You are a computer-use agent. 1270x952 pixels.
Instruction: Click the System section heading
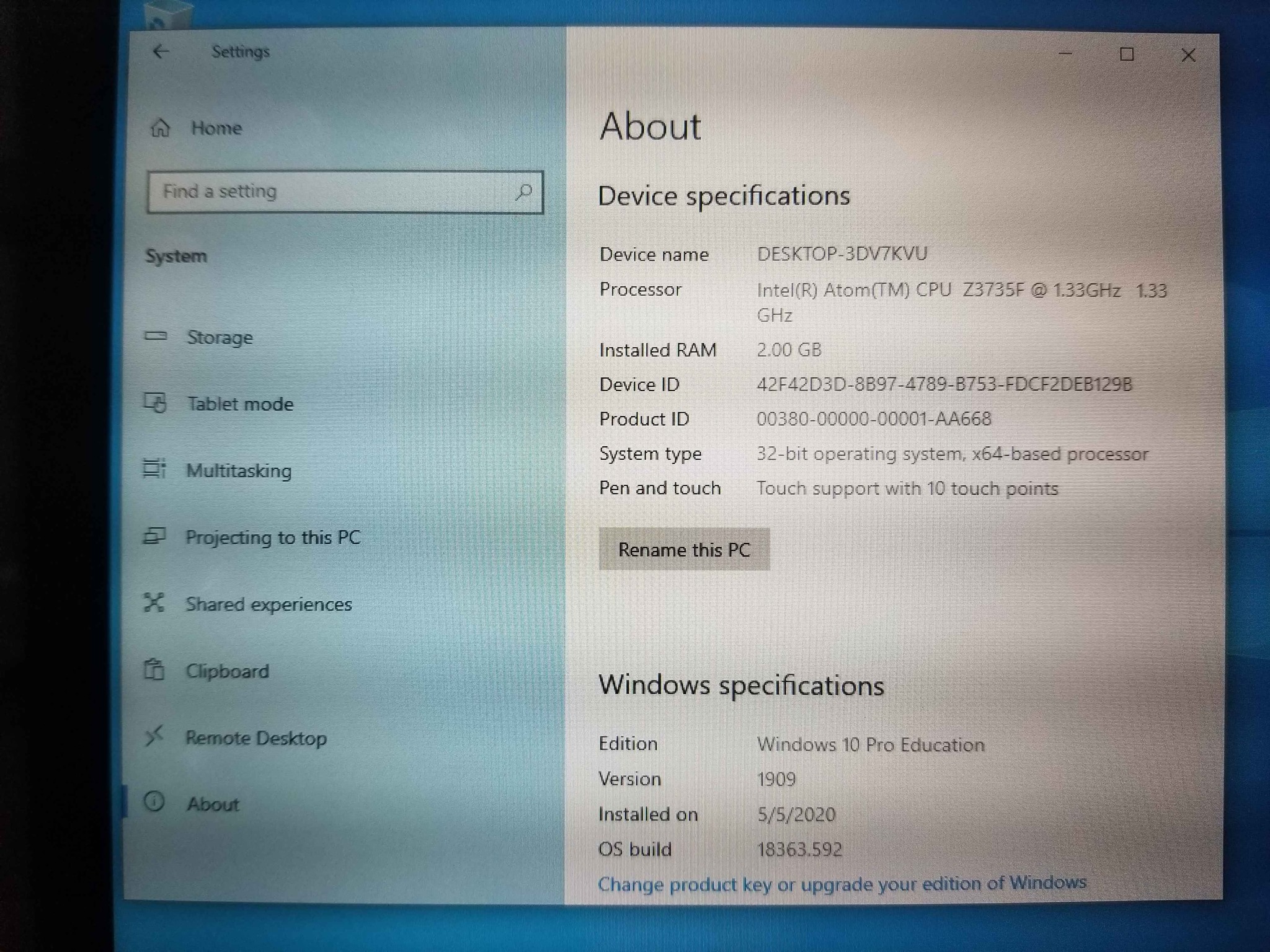(x=176, y=256)
